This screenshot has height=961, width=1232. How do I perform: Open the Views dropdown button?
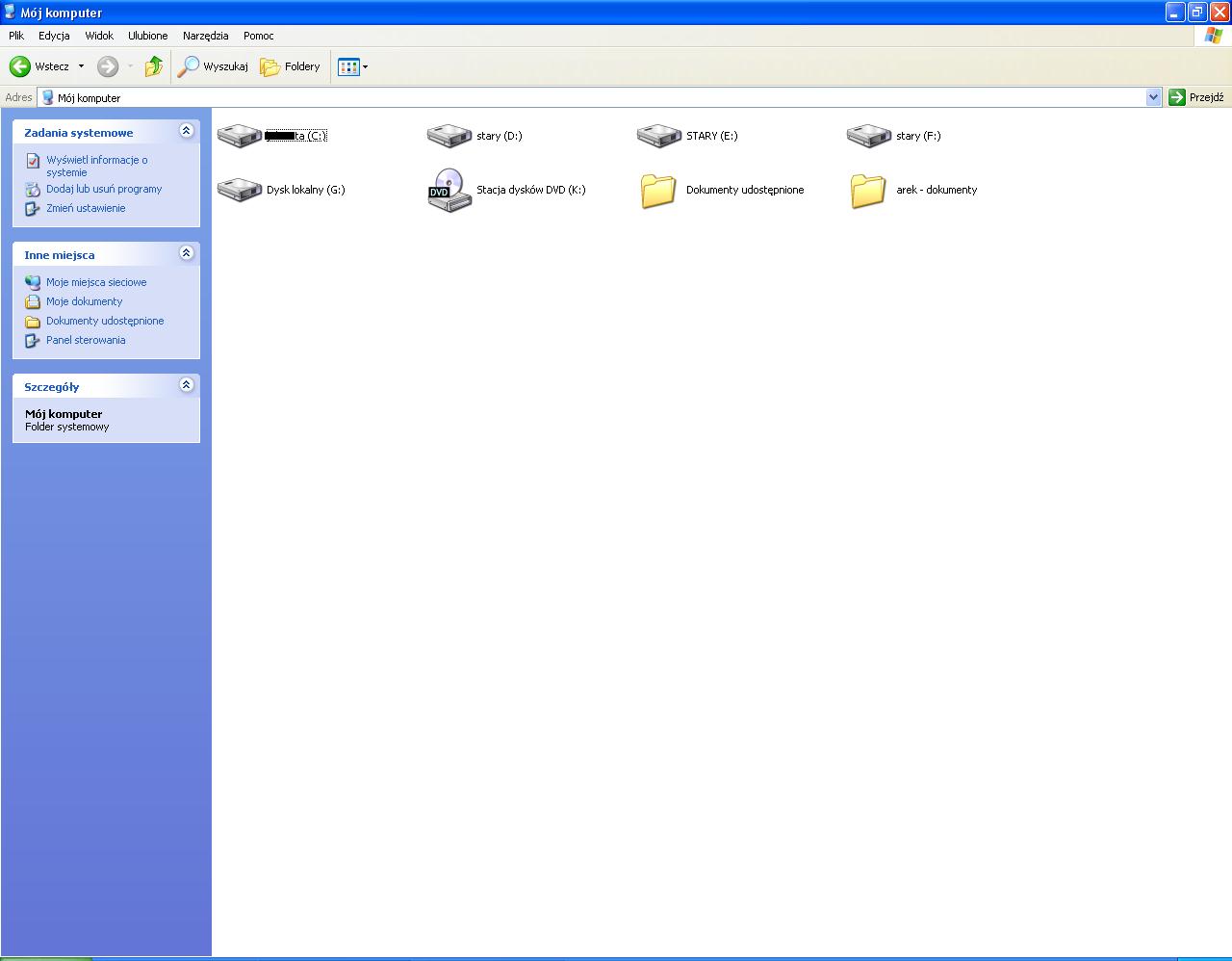point(353,66)
